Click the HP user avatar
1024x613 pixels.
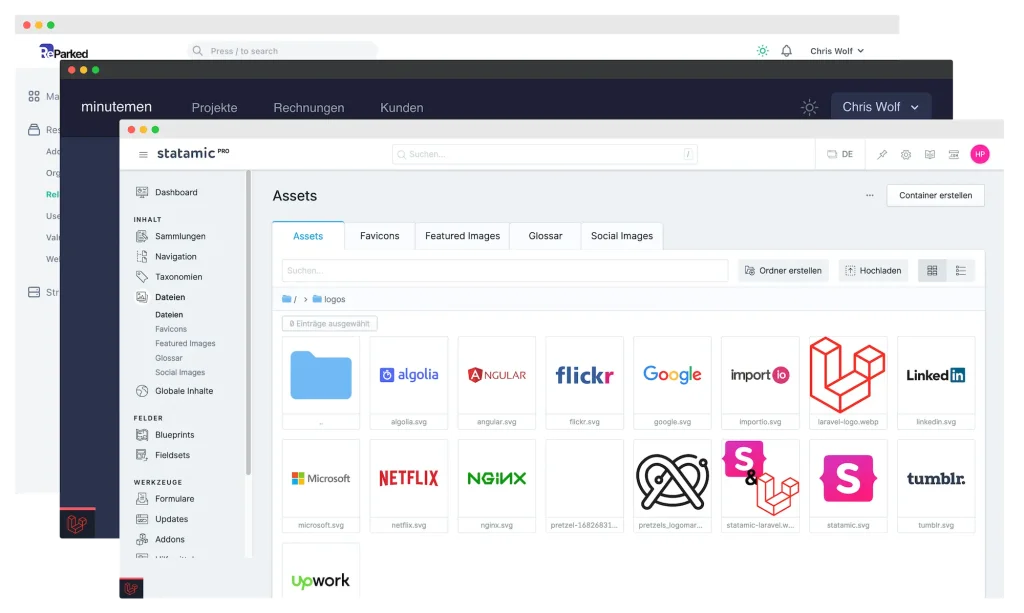[x=979, y=154]
